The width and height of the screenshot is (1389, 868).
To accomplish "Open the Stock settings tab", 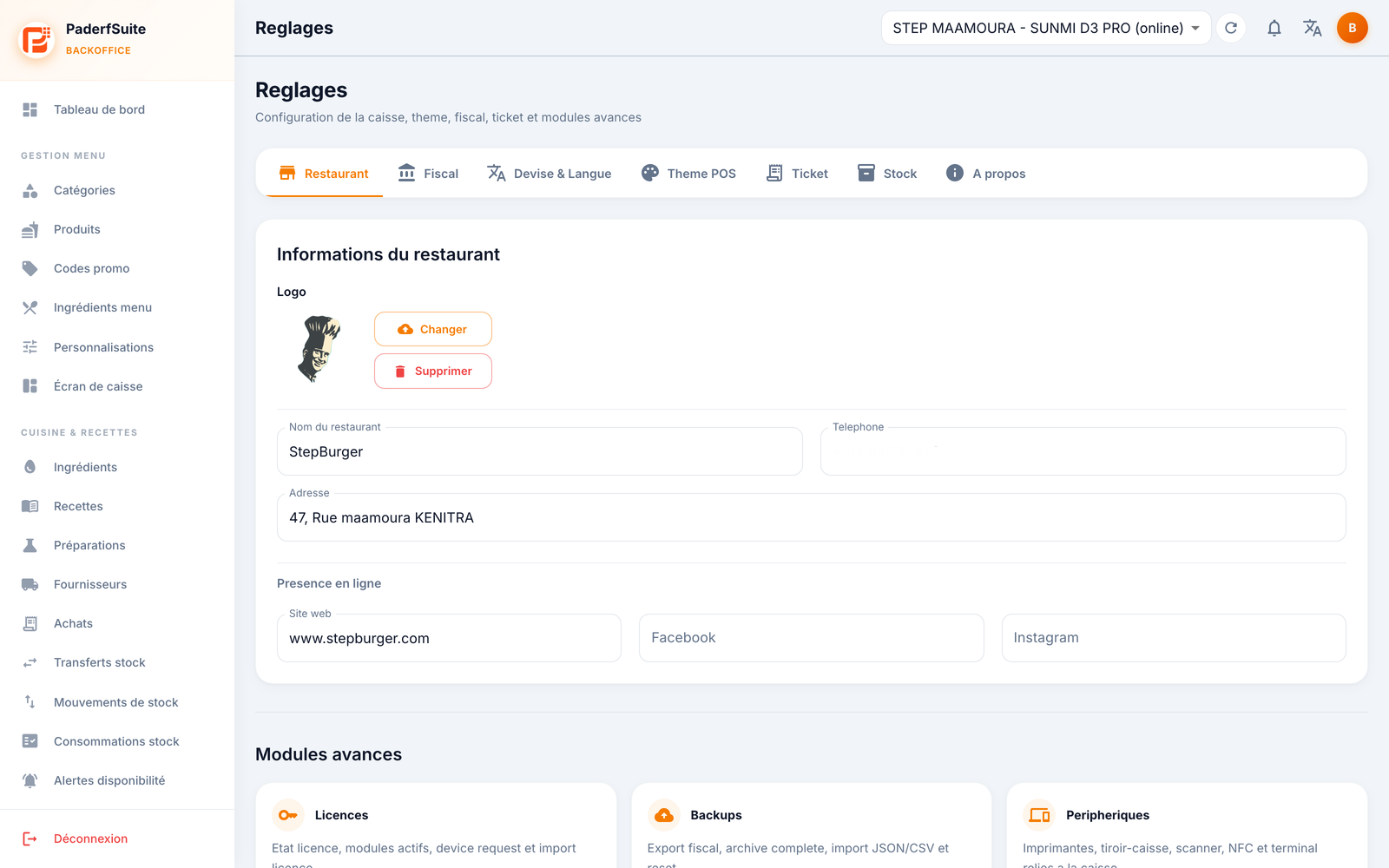I will (x=887, y=174).
